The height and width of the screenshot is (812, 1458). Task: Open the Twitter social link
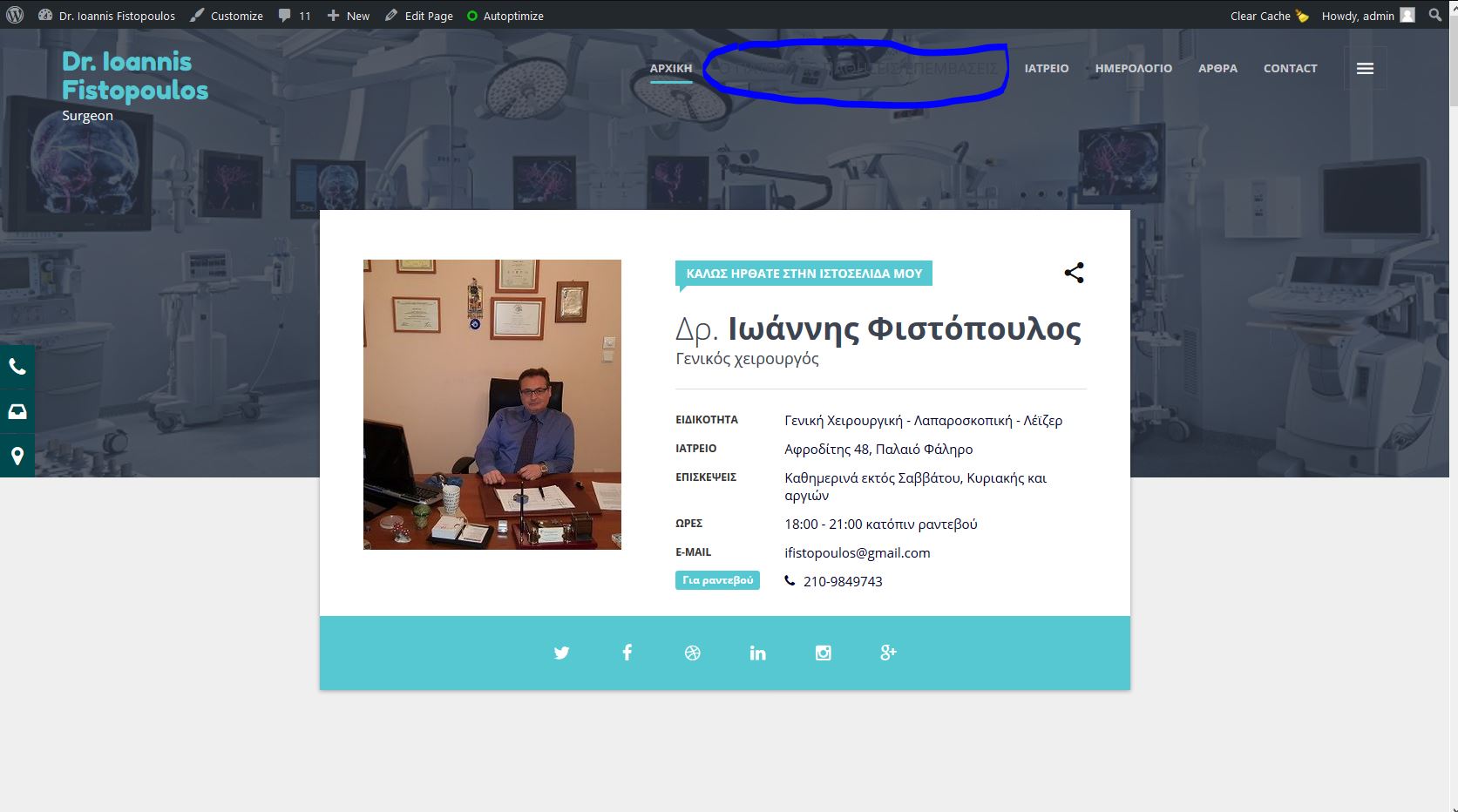pyautogui.click(x=561, y=653)
